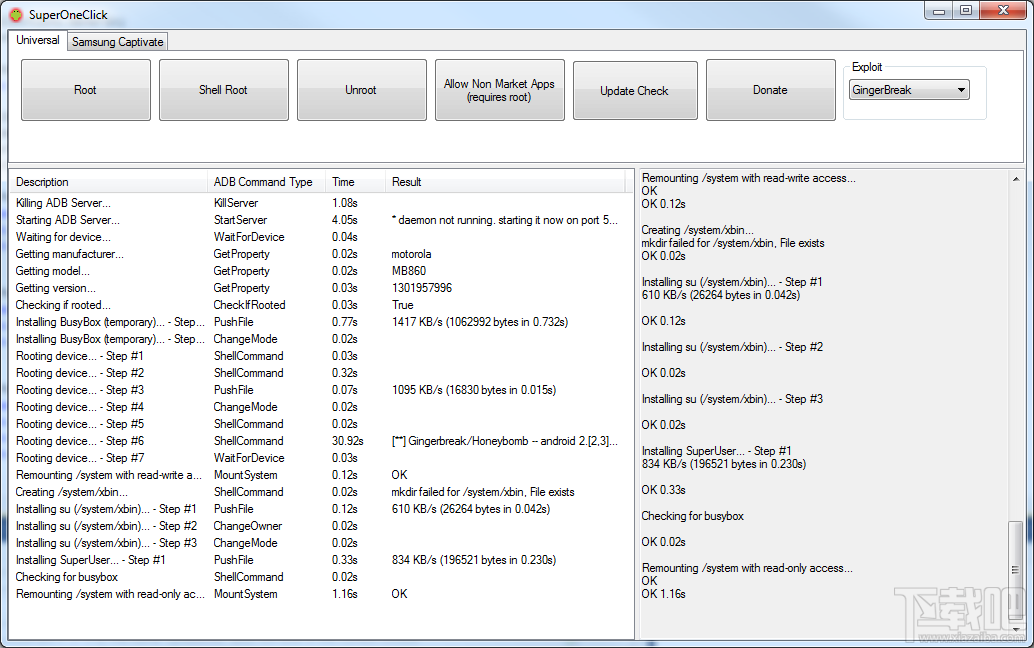Click the SuperOneClick app icon in the title bar
The image size is (1034, 648).
pos(15,15)
